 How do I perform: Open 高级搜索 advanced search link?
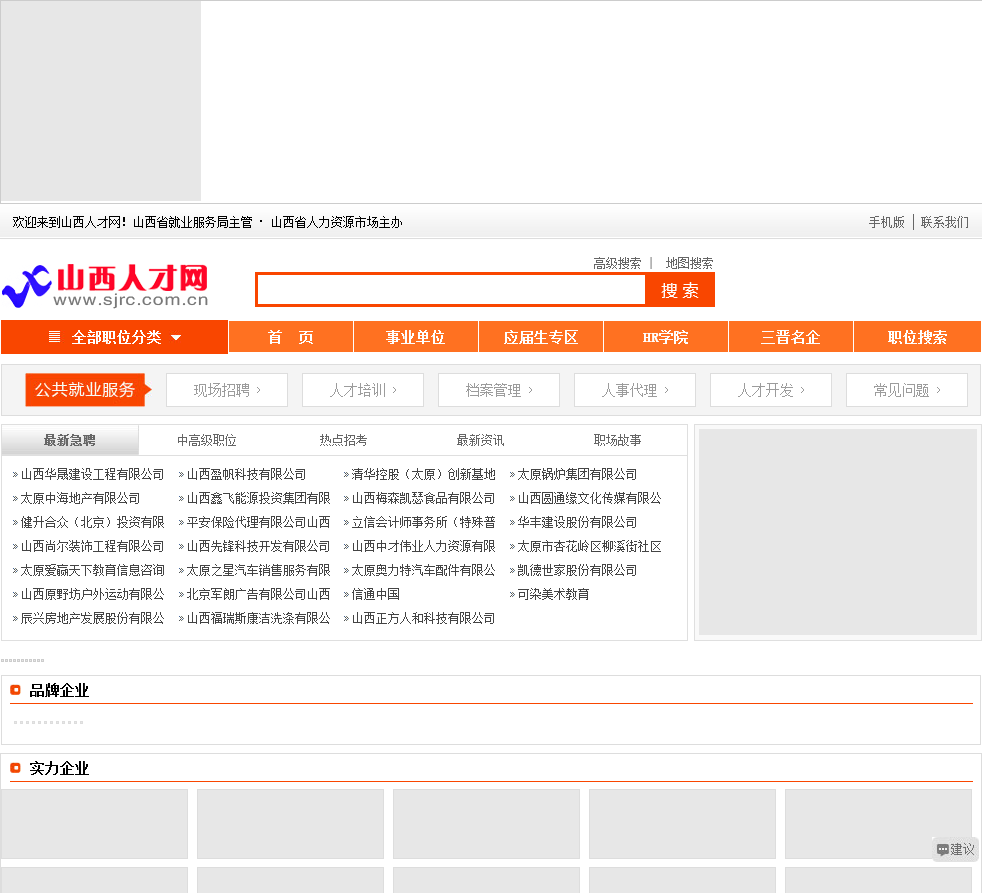click(x=617, y=263)
